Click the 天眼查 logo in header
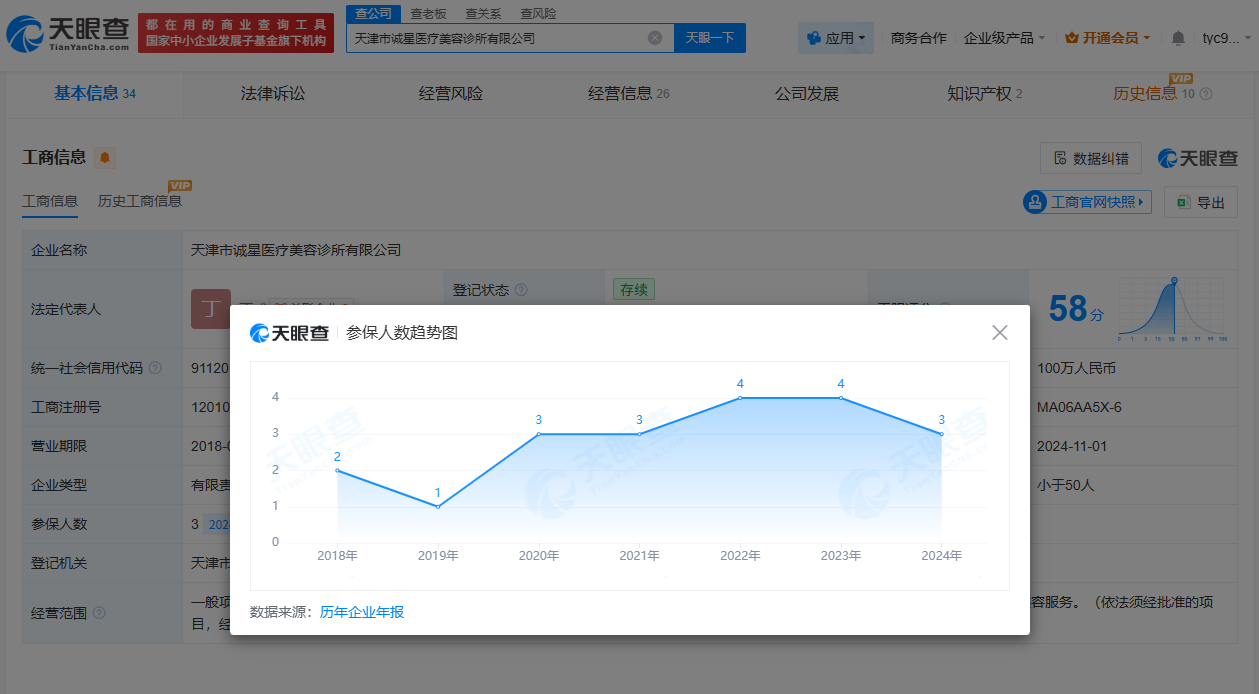Viewport: 1259px width, 694px height. 68,36
